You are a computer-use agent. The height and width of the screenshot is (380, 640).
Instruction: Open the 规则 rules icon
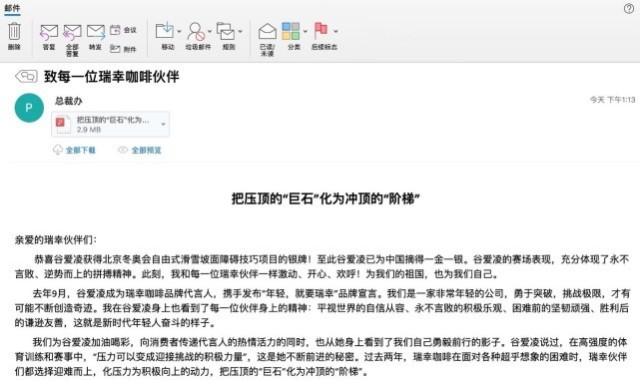click(x=226, y=31)
